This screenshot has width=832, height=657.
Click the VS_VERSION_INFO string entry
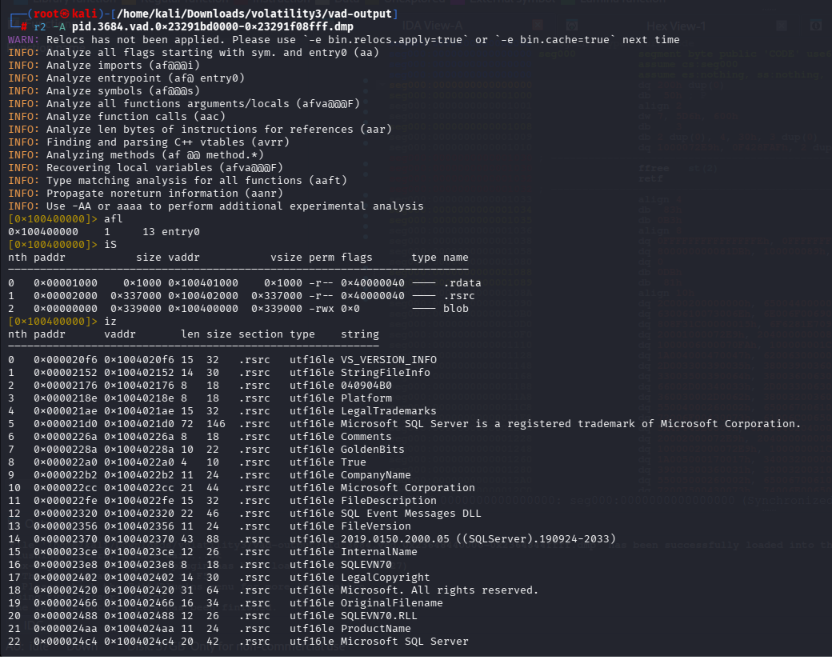click(x=388, y=360)
